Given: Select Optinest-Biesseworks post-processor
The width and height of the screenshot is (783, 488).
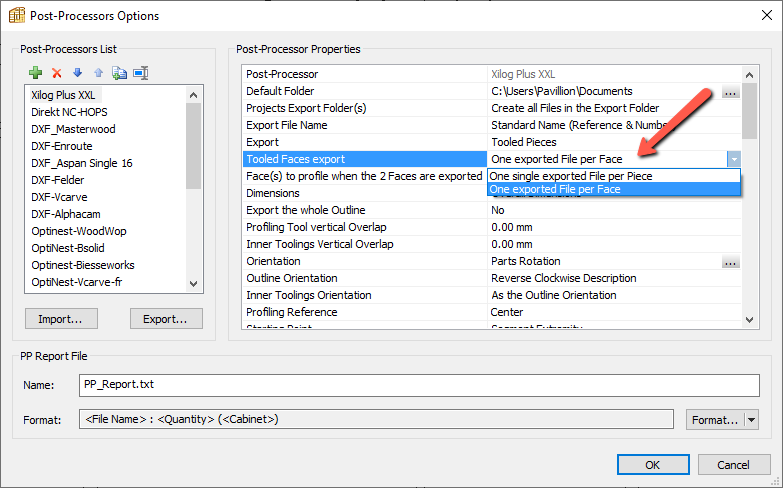Looking at the screenshot, I should coord(82,265).
